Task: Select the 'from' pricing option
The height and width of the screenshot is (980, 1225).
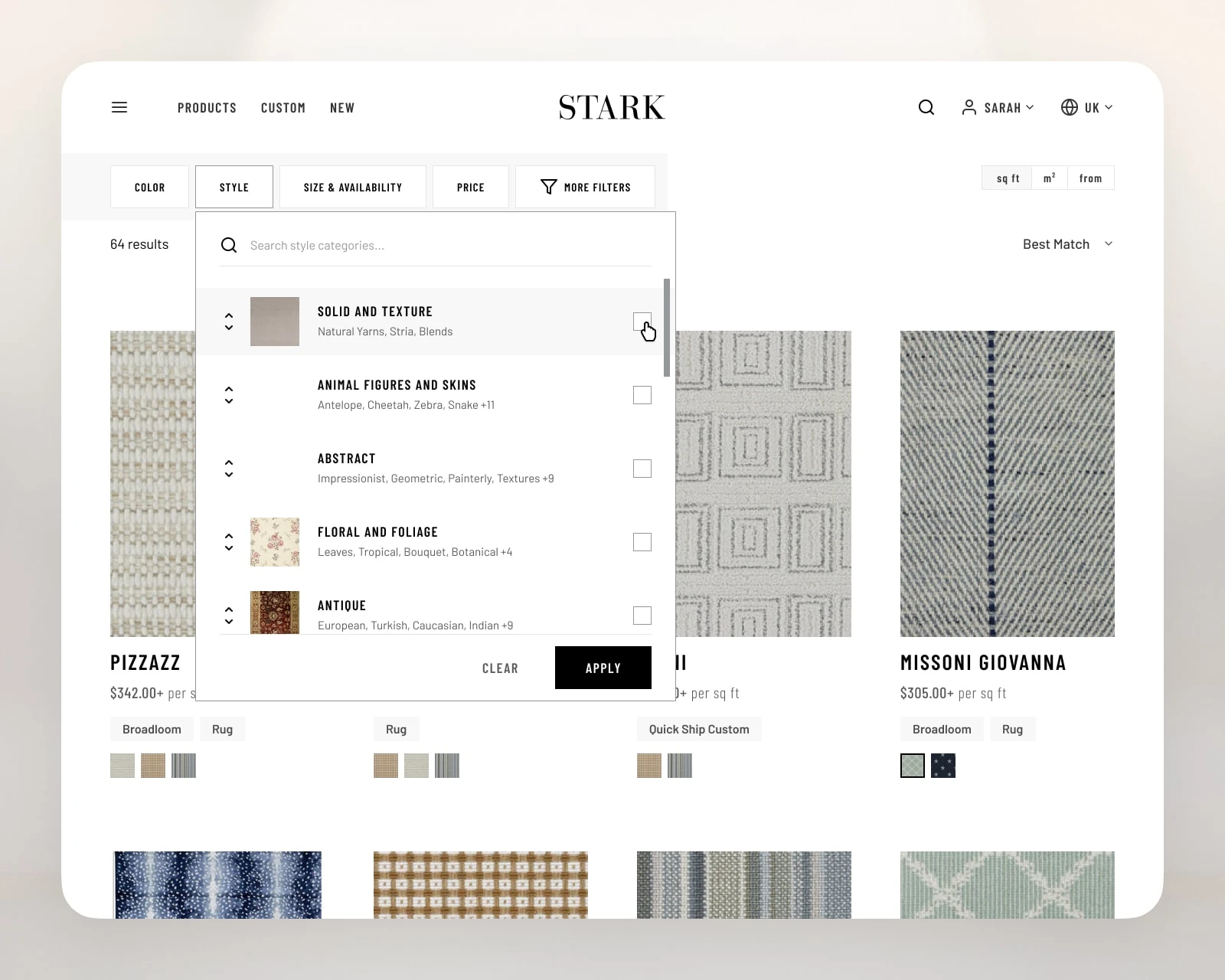Action: click(1091, 178)
